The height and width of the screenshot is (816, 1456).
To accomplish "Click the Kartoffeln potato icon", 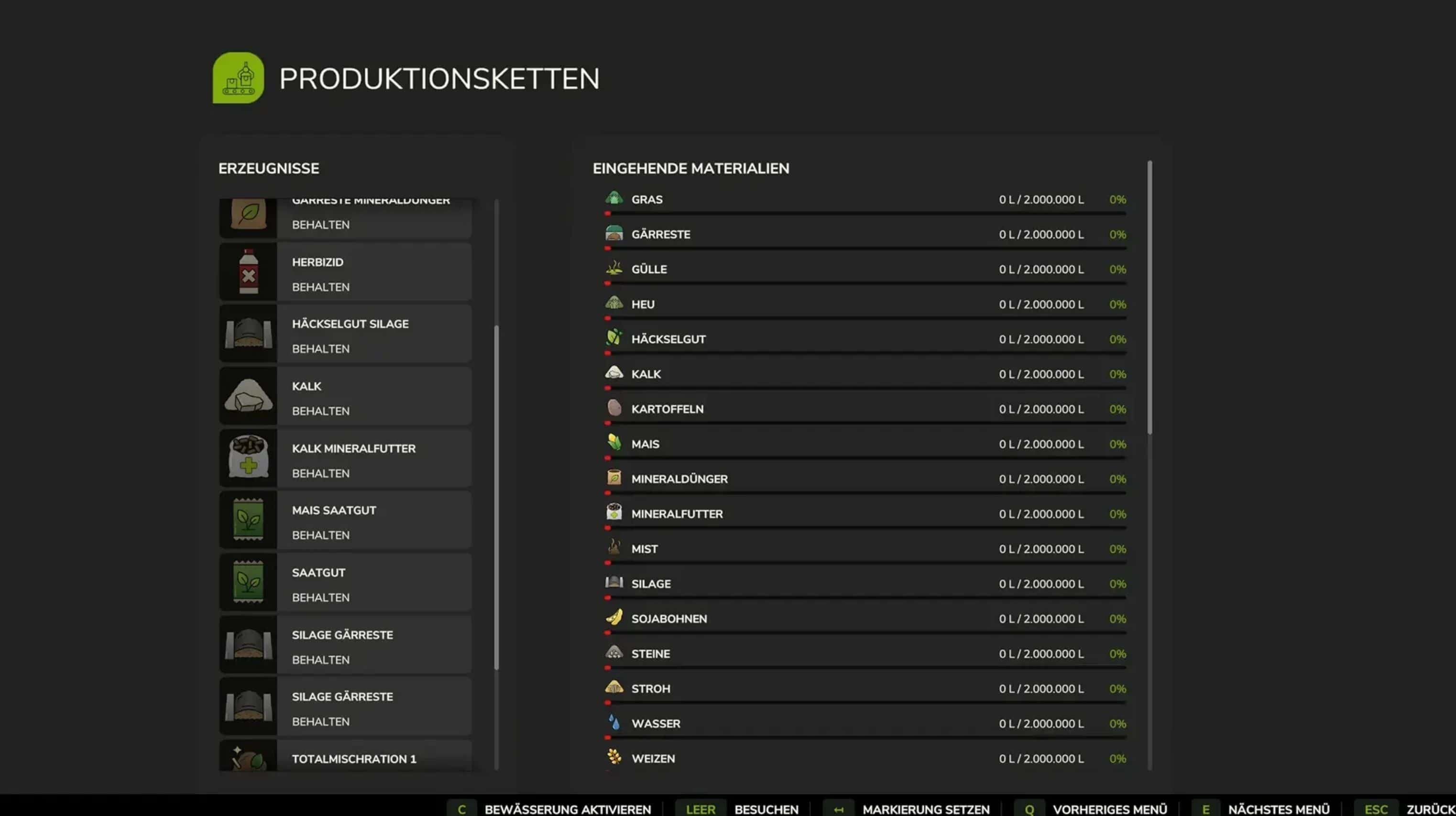I will pyautogui.click(x=614, y=408).
